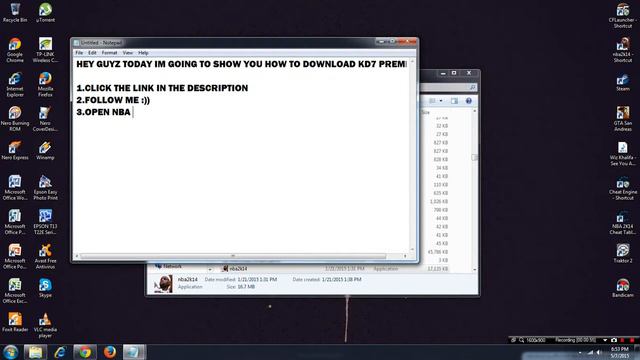The width and height of the screenshot is (640, 360).
Task: Open Notepad View menu
Action: [x=128, y=53]
